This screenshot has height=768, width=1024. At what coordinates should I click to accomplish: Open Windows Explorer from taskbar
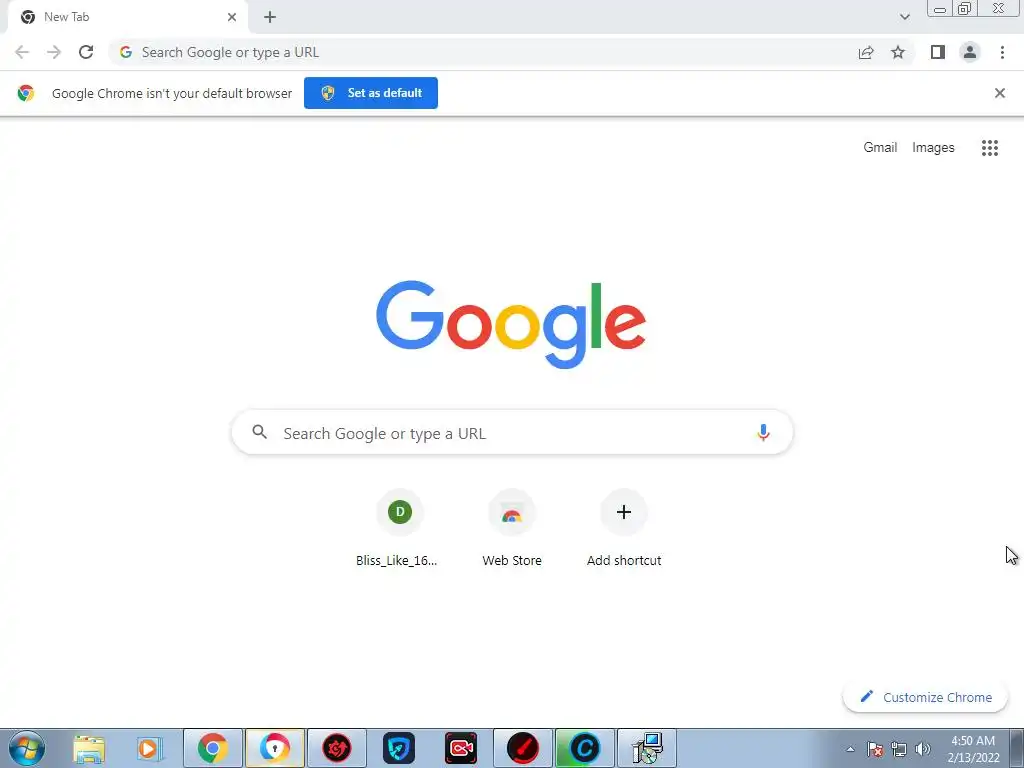(x=89, y=748)
